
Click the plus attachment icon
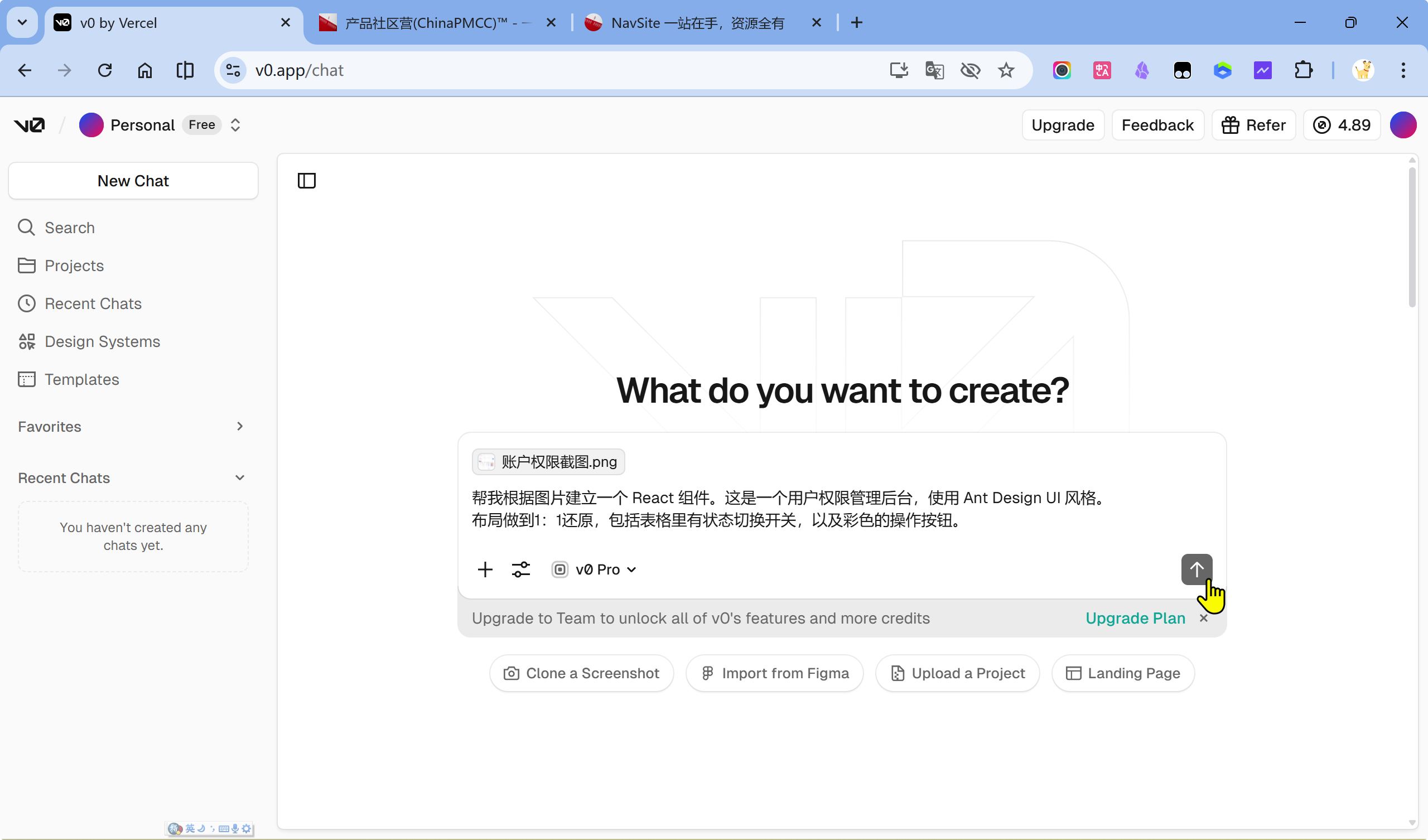(x=485, y=569)
